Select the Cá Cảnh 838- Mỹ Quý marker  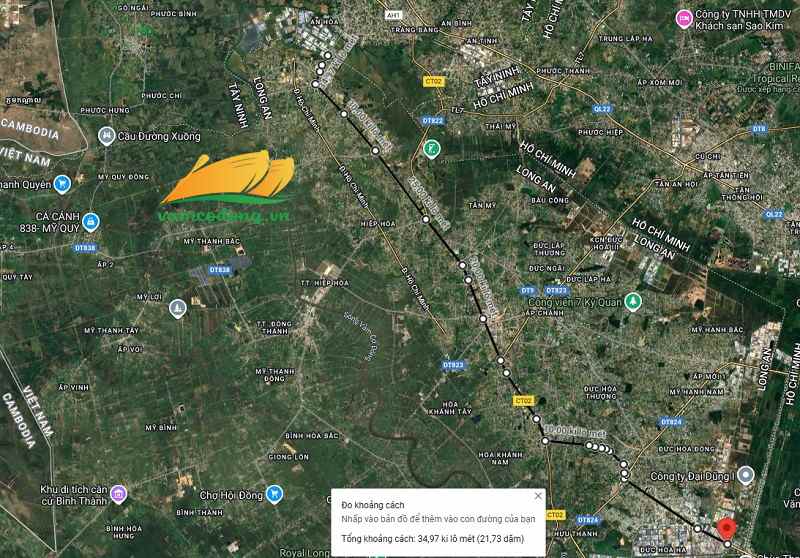(91, 222)
